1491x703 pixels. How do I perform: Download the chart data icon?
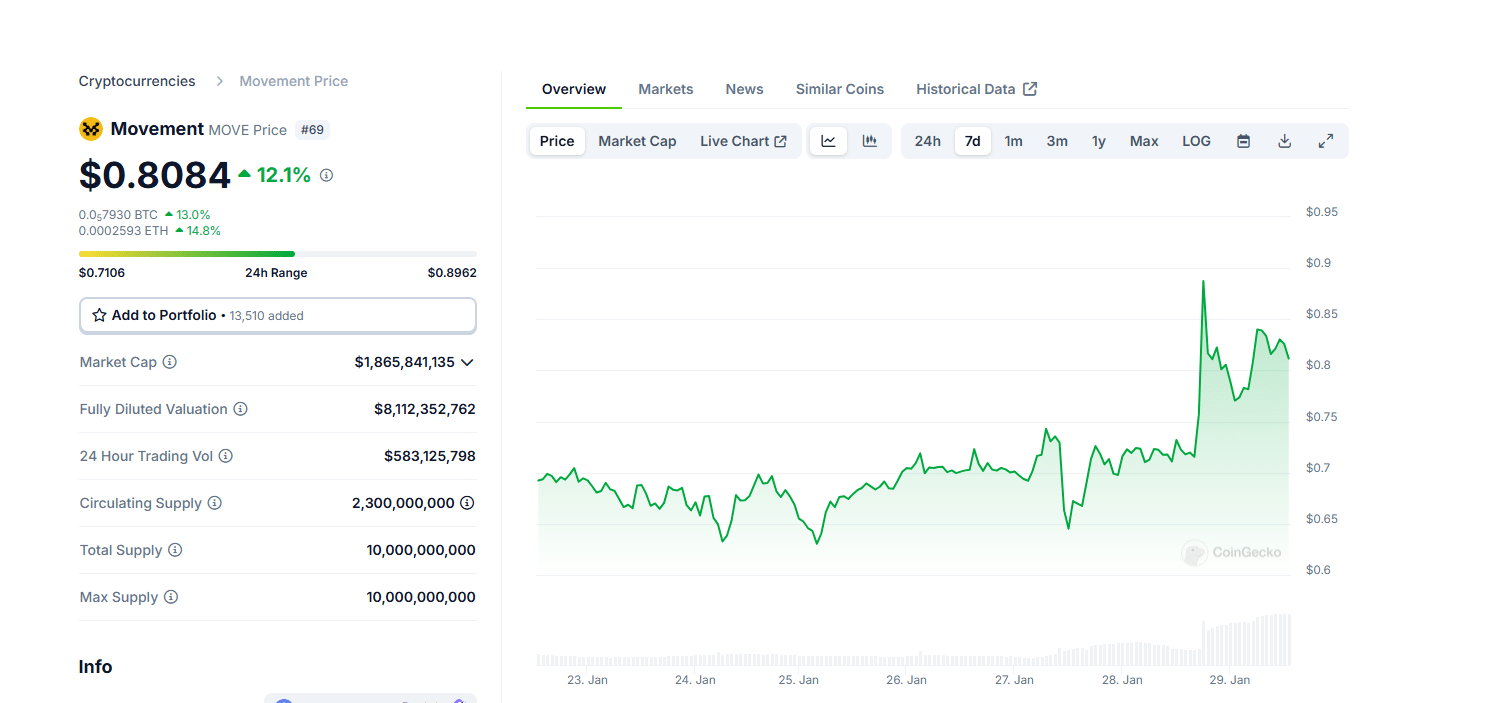coord(1285,141)
